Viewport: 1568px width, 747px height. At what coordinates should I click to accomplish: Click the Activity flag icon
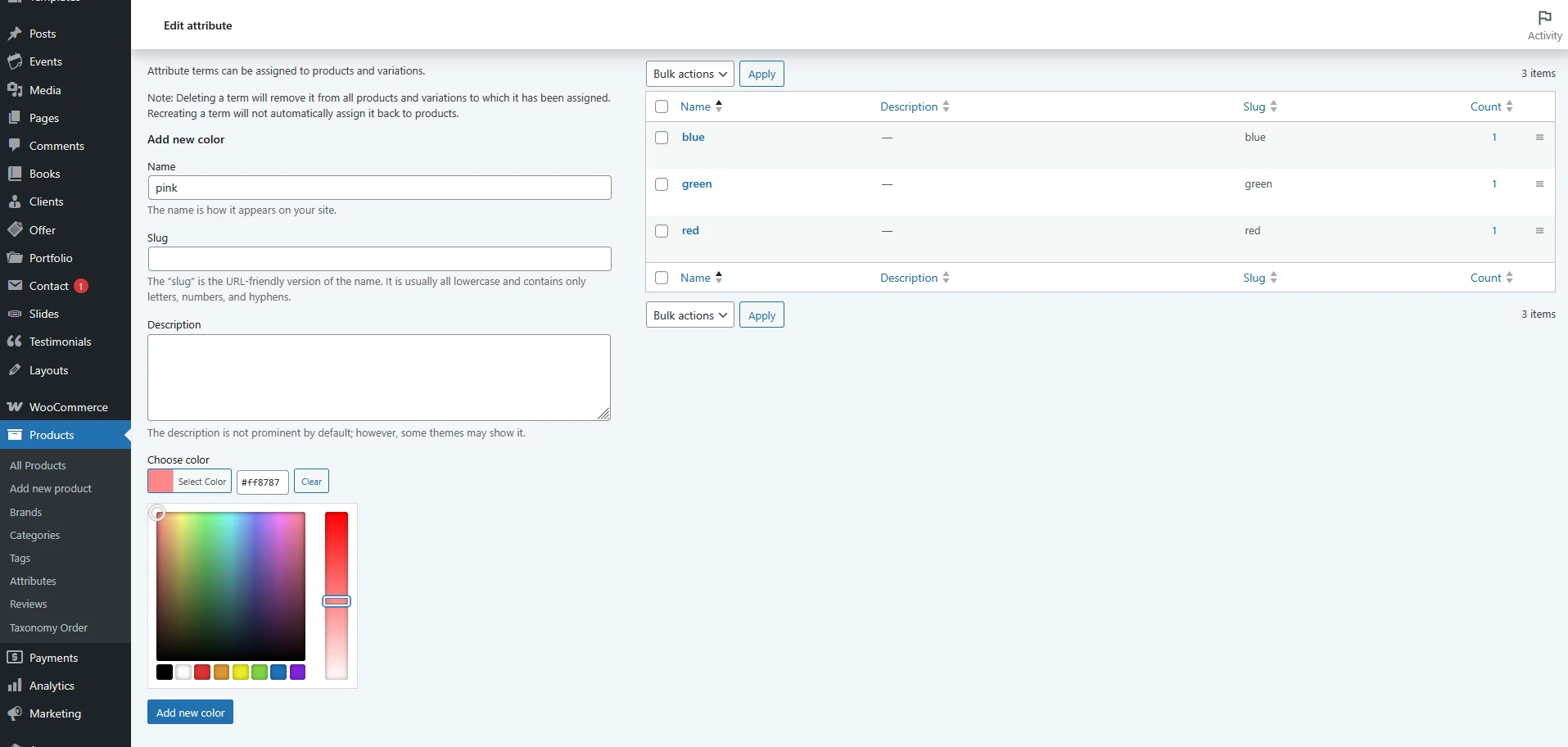(1544, 18)
